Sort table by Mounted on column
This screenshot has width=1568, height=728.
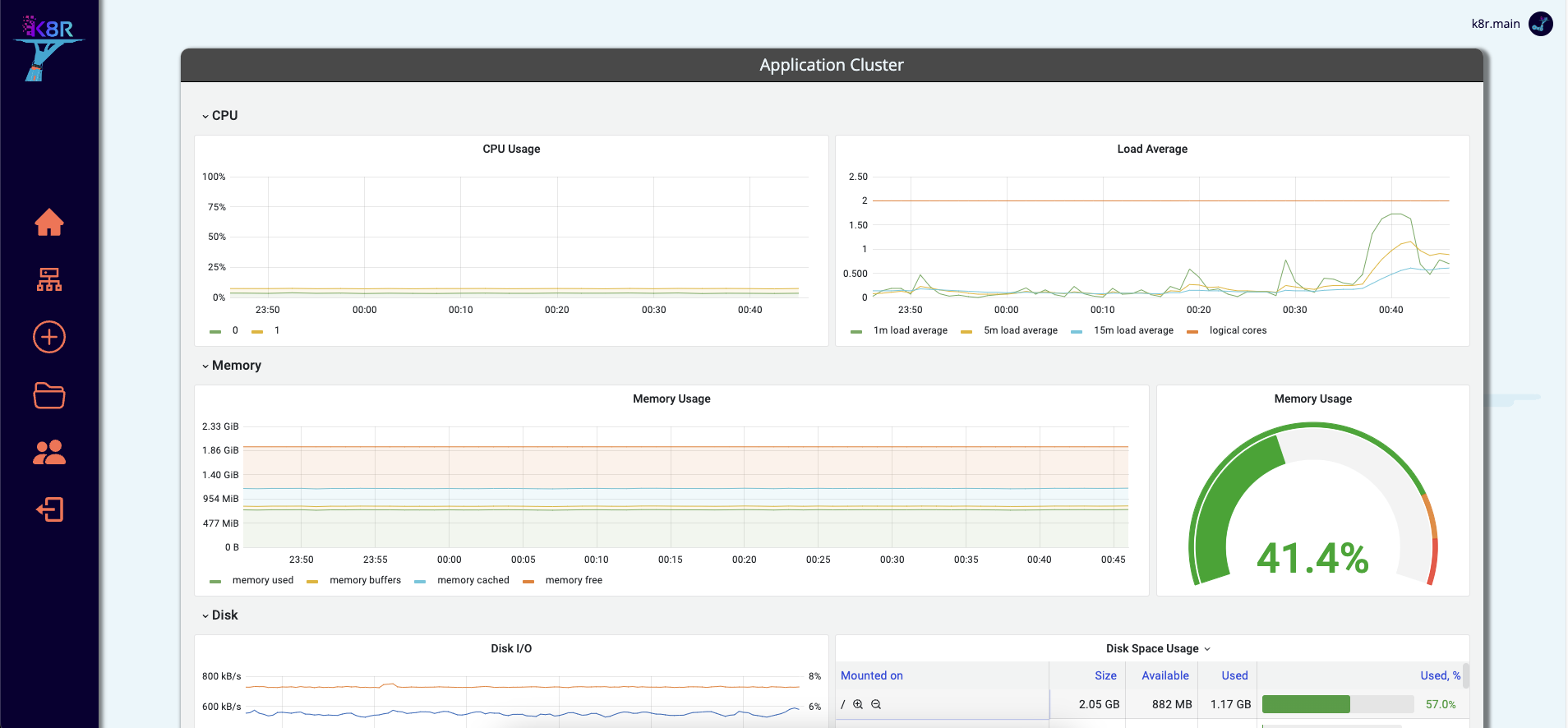872,675
